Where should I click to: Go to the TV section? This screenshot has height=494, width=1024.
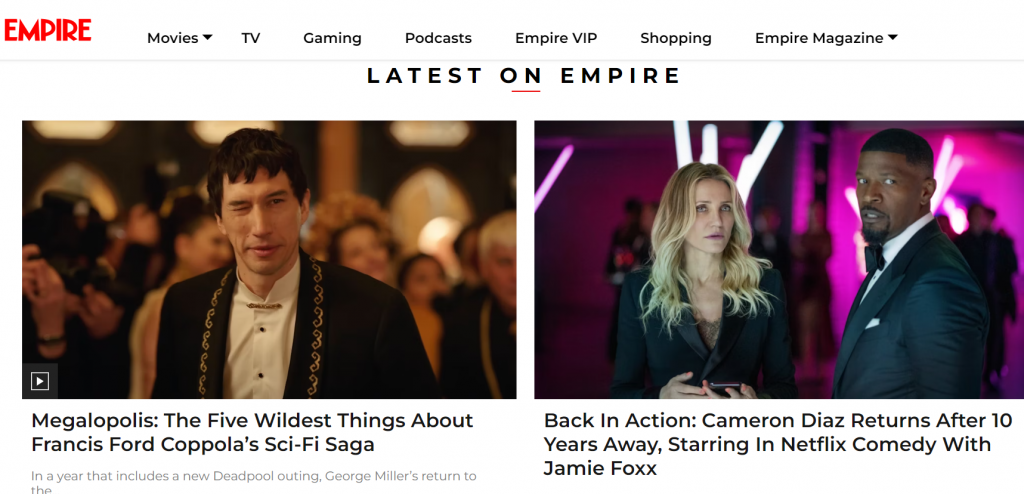251,38
